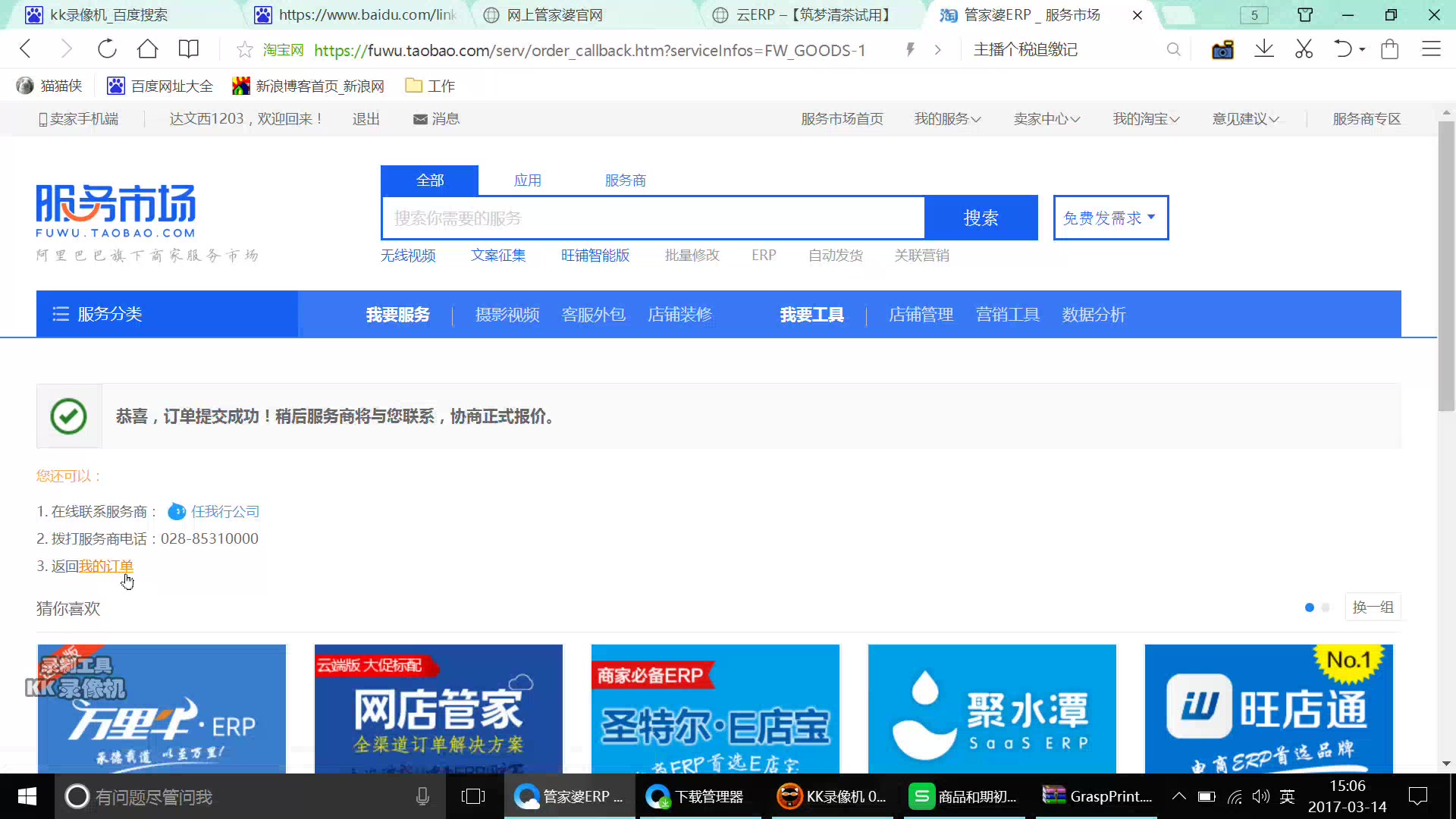Open the 任我行公司 link
The height and width of the screenshot is (819, 1456).
click(225, 512)
